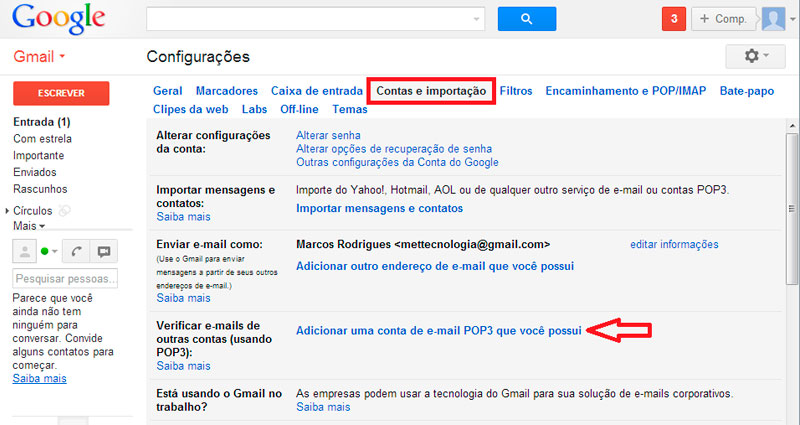Click the settings page scrollbar thumb
Viewport: 800px width, 425px height.
[791, 209]
